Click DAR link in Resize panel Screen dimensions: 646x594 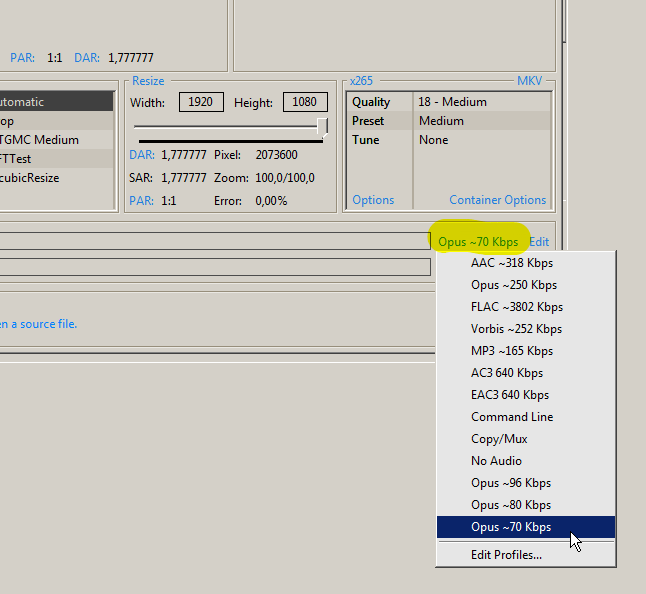coord(142,155)
